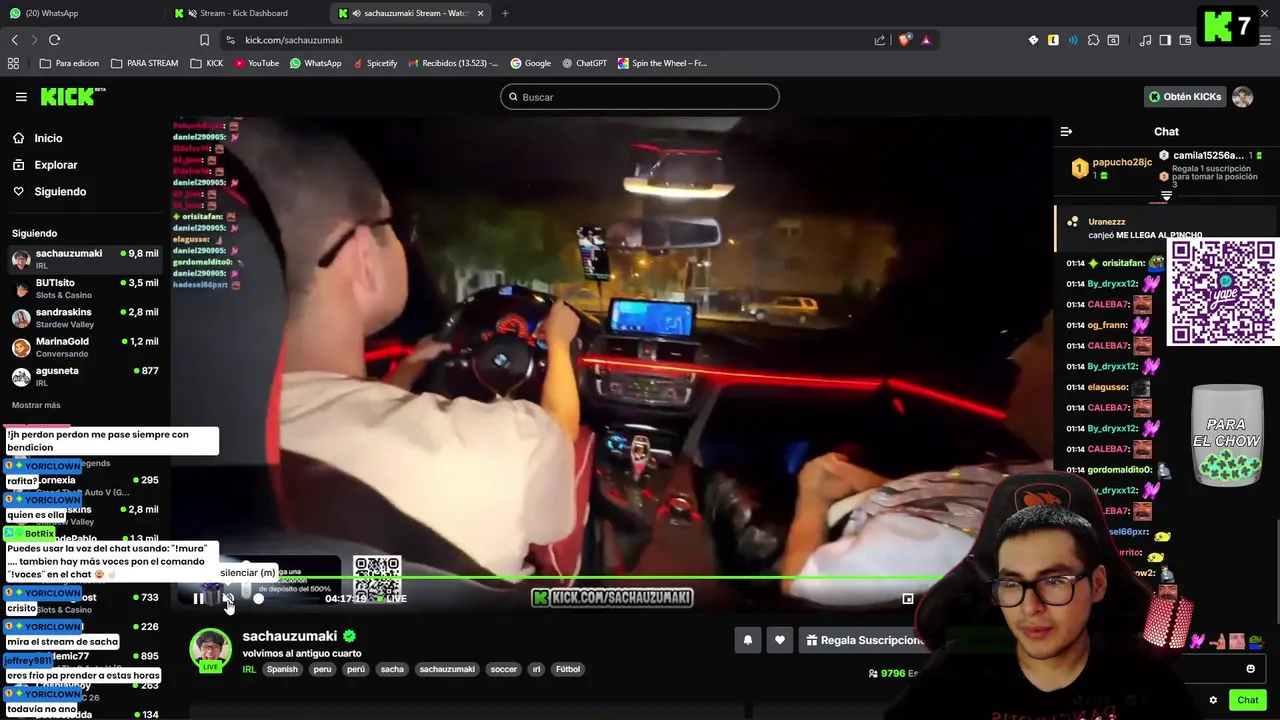This screenshot has height=720, width=1280.
Task: Jump to LIVE indicator in player
Action: click(391, 599)
